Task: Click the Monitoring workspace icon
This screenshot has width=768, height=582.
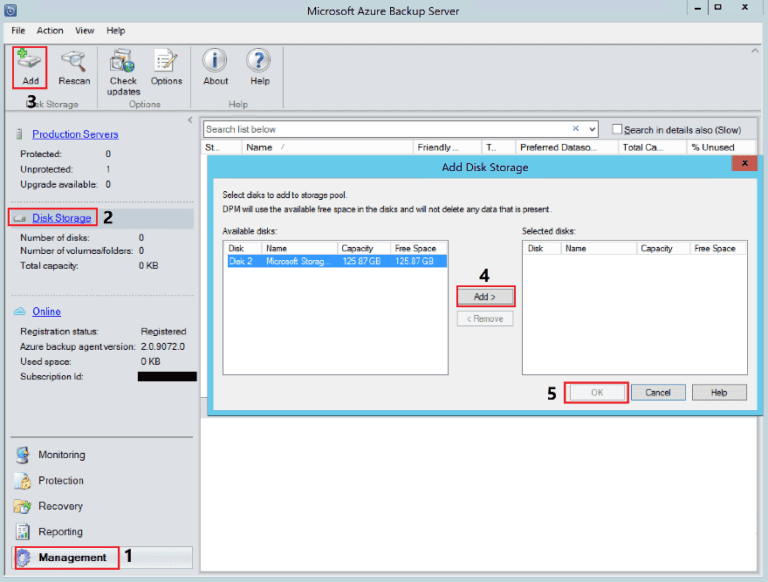Action: pyautogui.click(x=23, y=455)
